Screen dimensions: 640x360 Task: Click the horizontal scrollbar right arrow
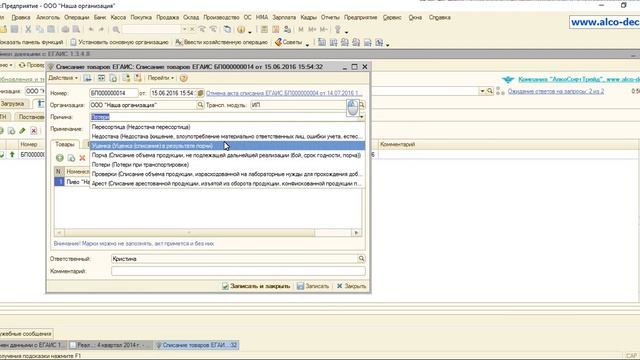[357, 233]
